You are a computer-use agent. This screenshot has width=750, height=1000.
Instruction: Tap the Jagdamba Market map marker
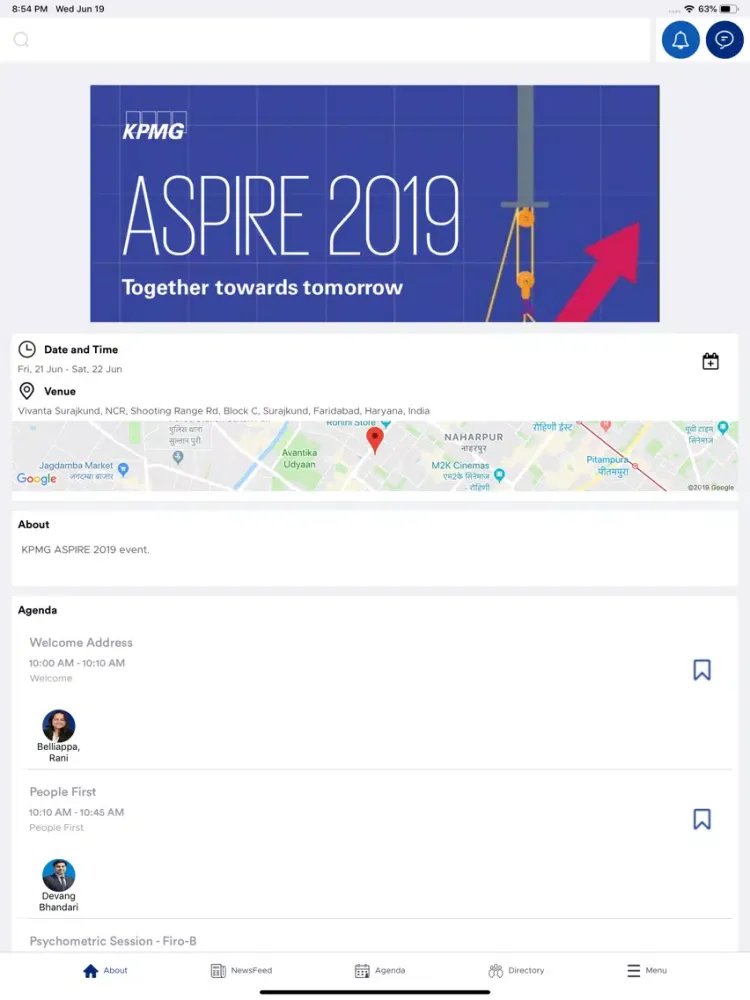point(123,469)
